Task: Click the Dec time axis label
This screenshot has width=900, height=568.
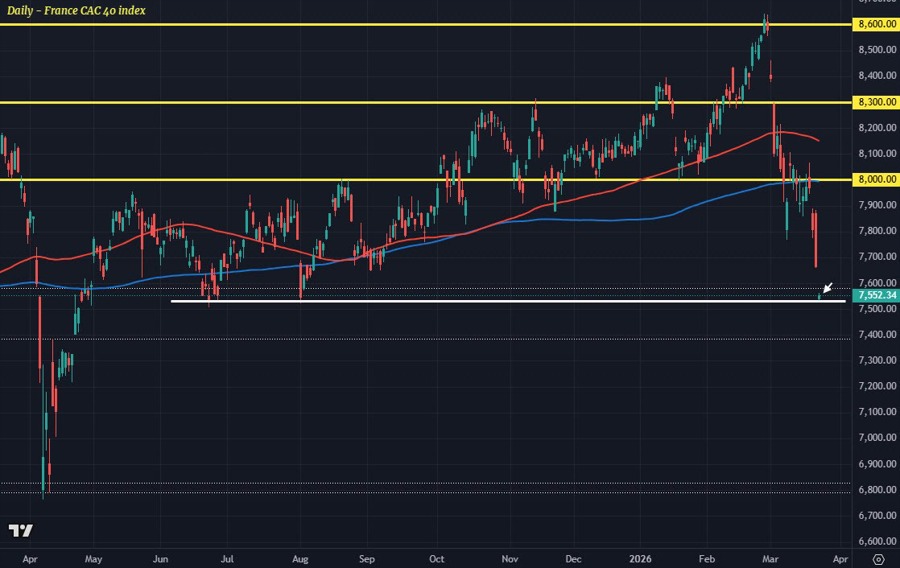Action: click(573, 559)
